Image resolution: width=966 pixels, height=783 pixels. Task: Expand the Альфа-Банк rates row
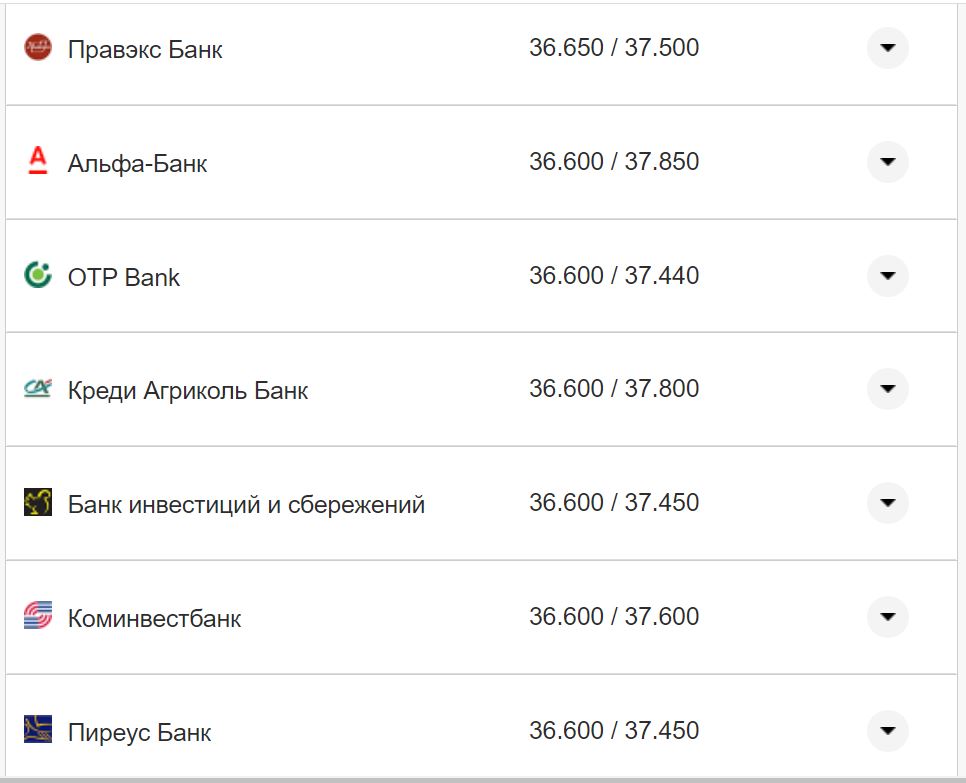pos(887,161)
